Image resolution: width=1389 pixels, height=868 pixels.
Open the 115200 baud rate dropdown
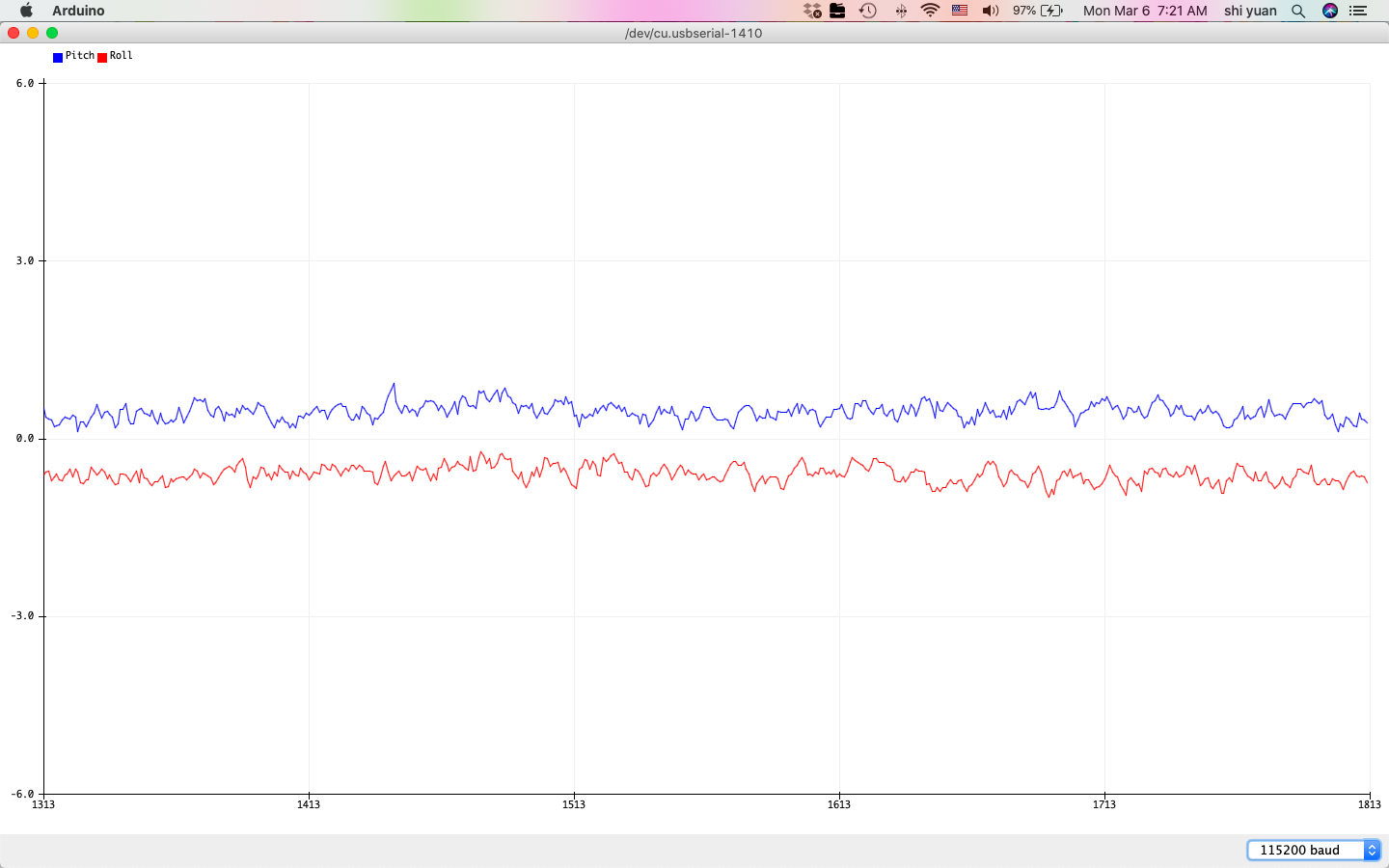click(1314, 850)
